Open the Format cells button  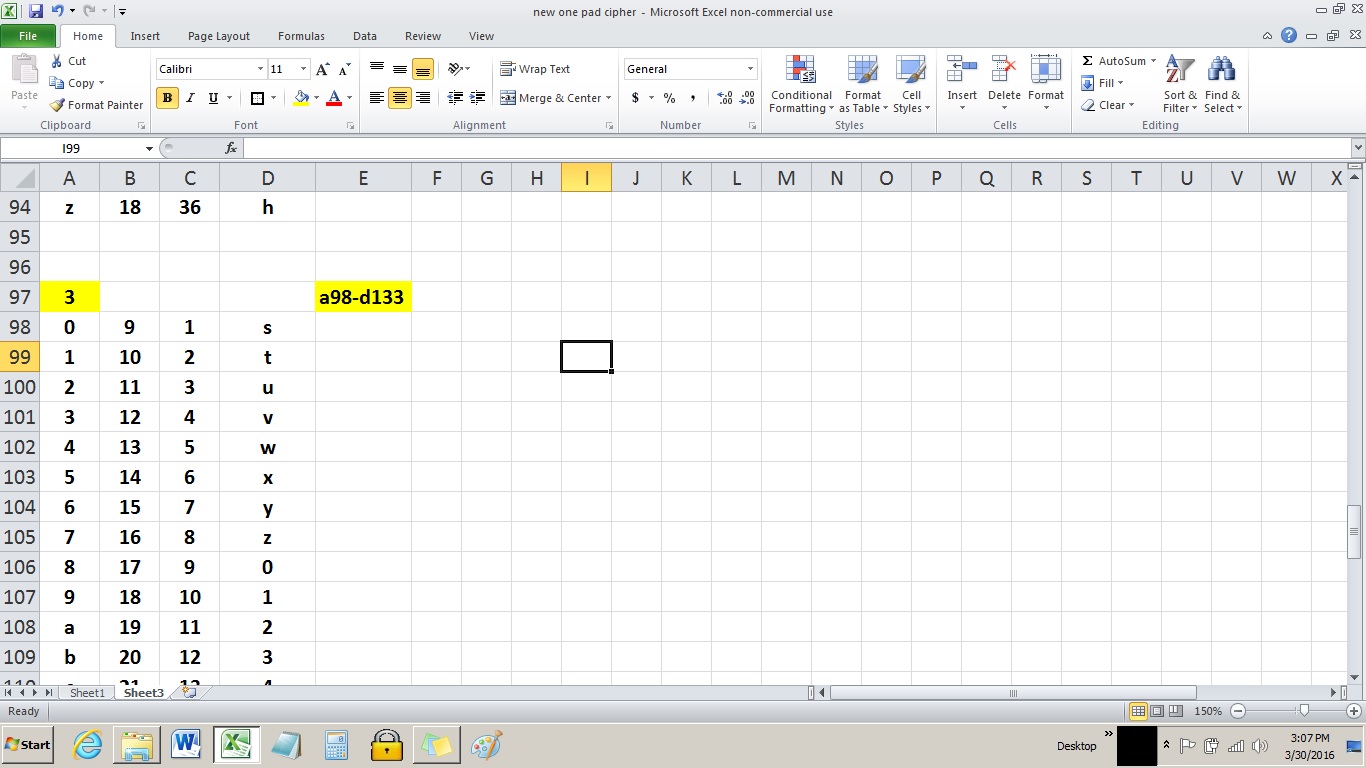[1046, 84]
